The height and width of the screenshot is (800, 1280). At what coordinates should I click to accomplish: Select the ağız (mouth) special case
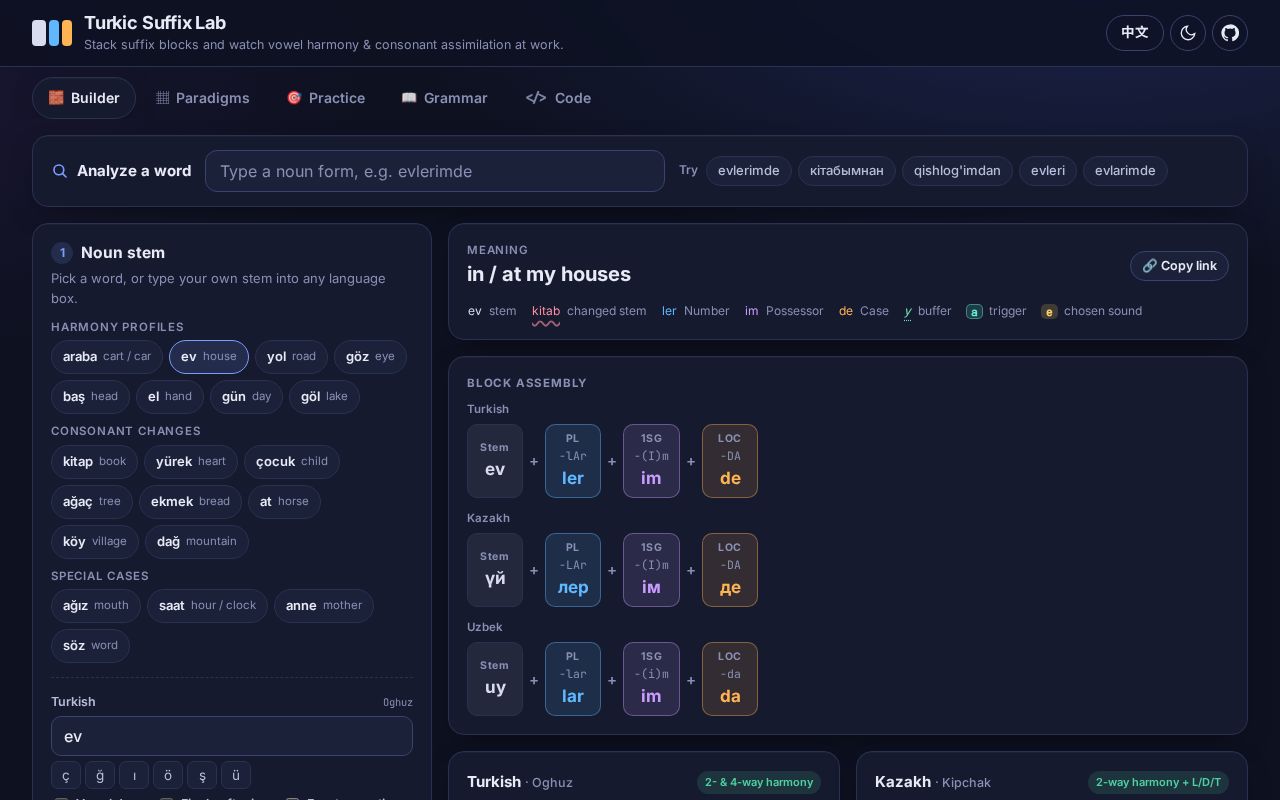[x=96, y=606]
